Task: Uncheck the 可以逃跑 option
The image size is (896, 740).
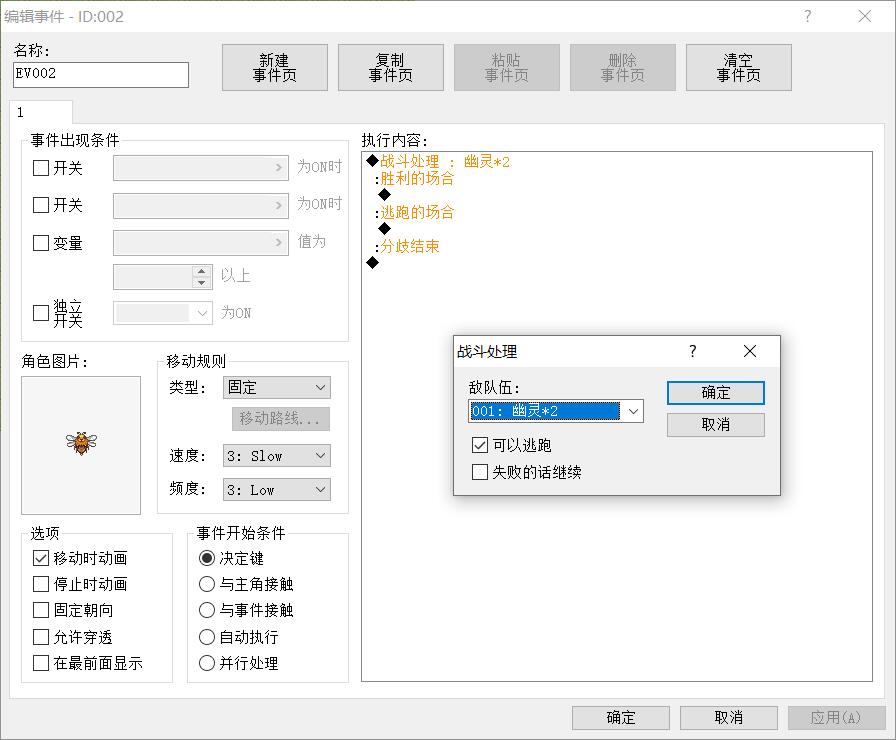Action: click(479, 445)
